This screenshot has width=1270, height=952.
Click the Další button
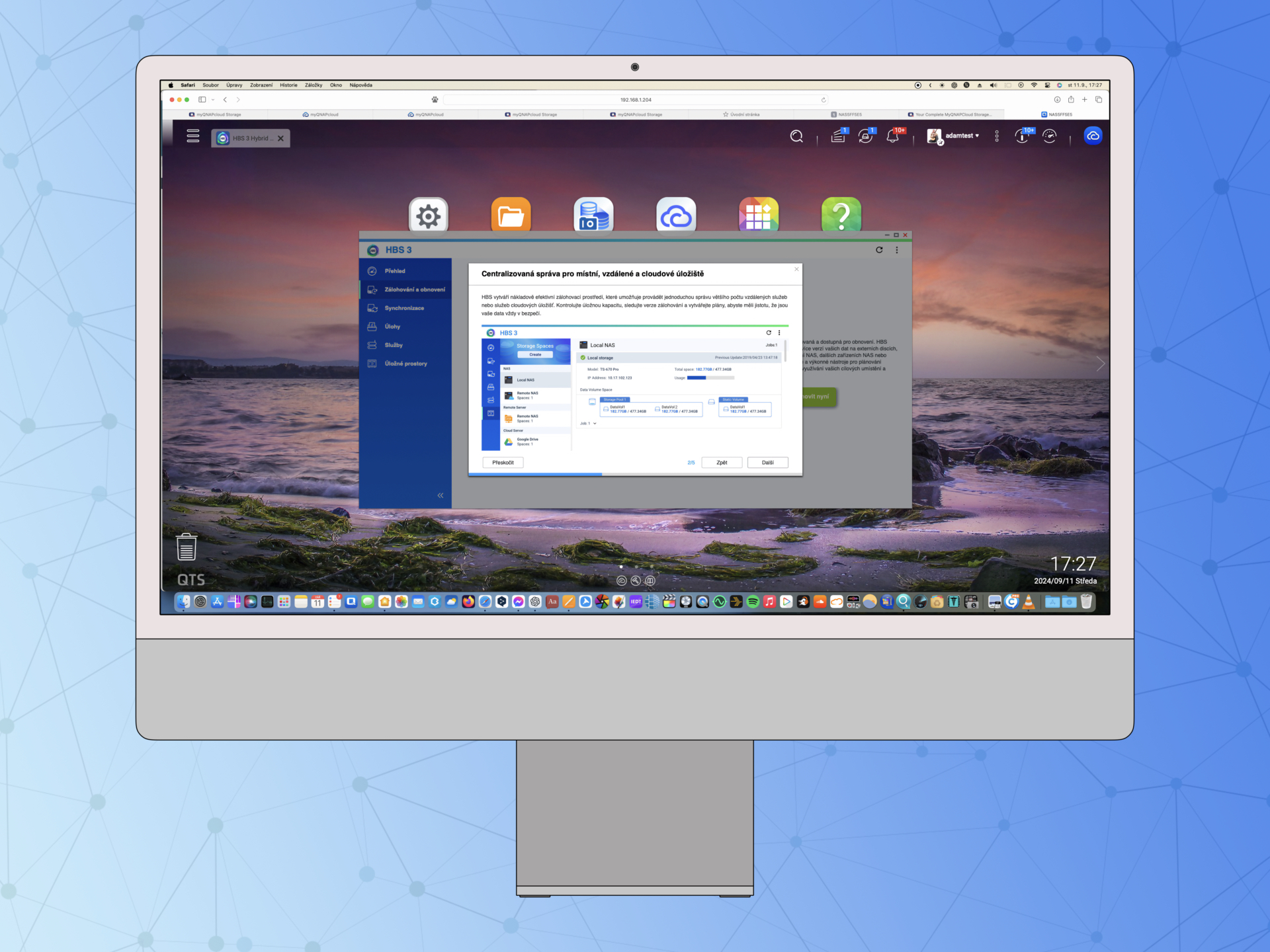(x=767, y=463)
